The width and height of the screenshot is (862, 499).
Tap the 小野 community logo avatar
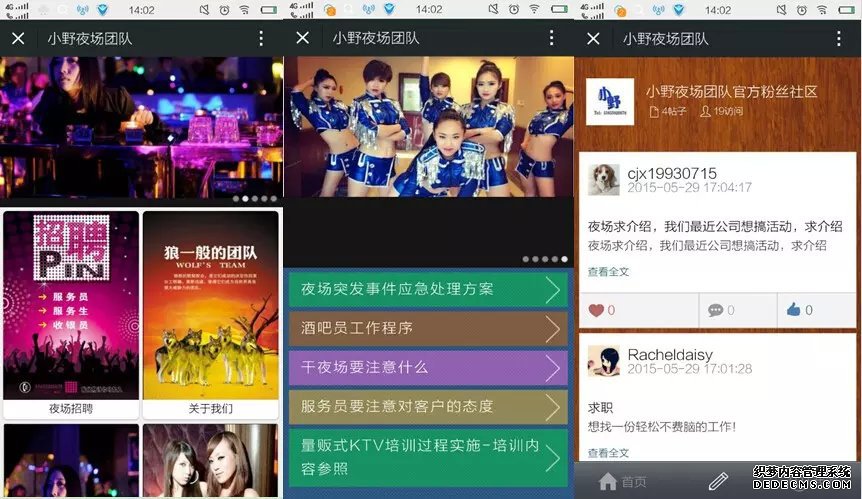(610, 102)
